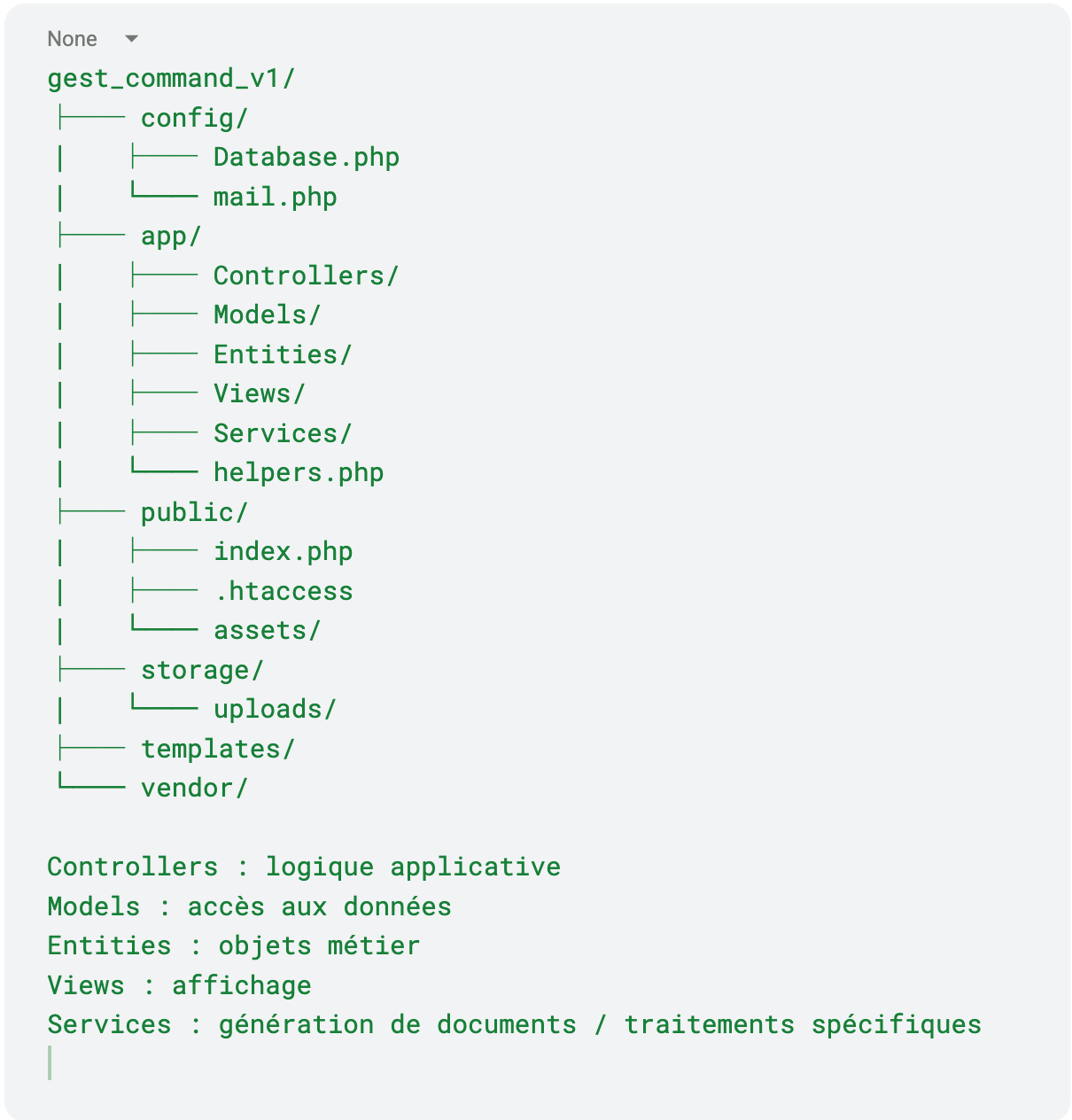This screenshot has width=1072, height=1120.
Task: Click the Entities/ folder entry
Action: (x=283, y=354)
